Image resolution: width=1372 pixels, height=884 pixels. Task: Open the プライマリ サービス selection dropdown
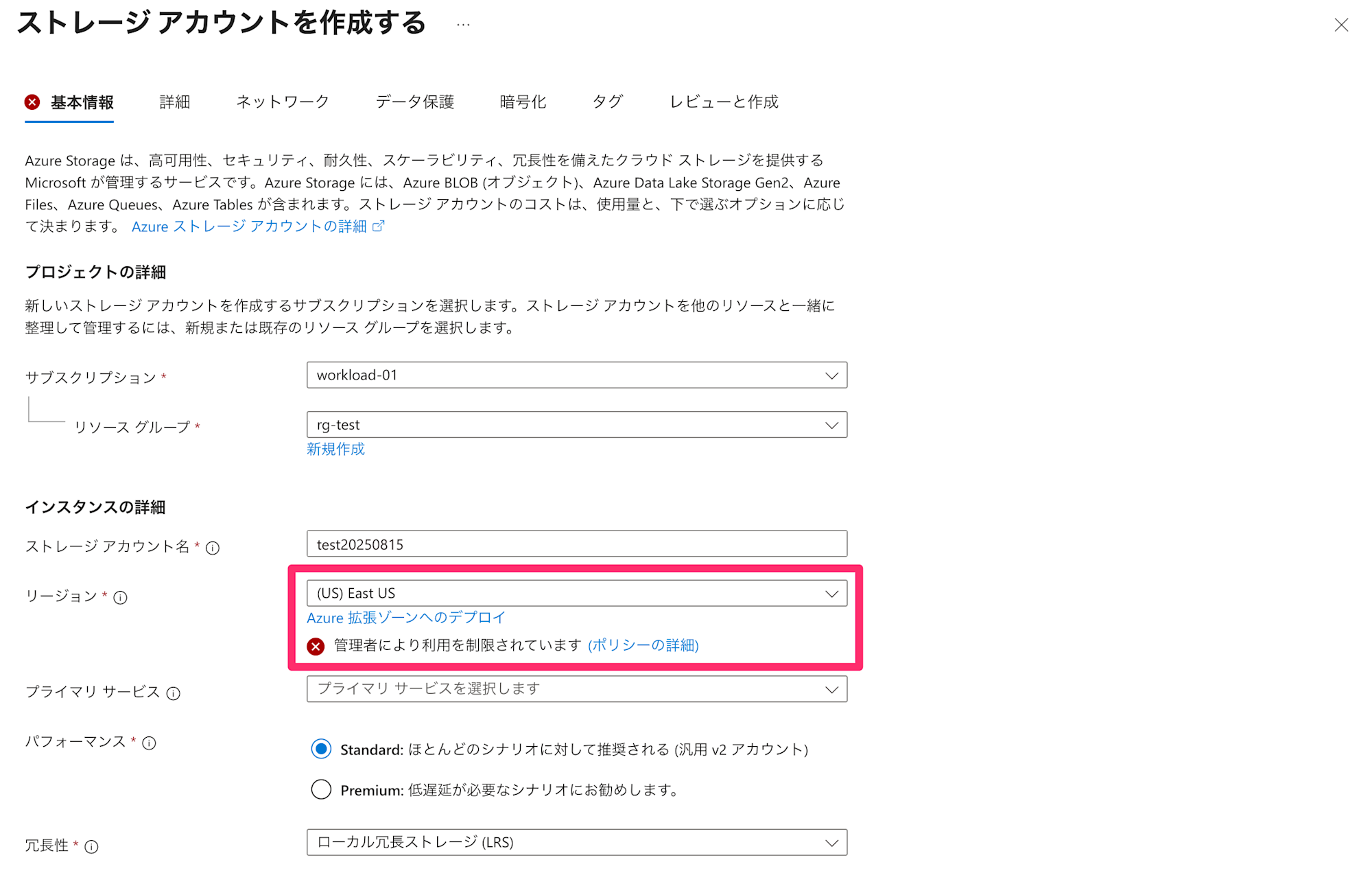[x=577, y=689]
